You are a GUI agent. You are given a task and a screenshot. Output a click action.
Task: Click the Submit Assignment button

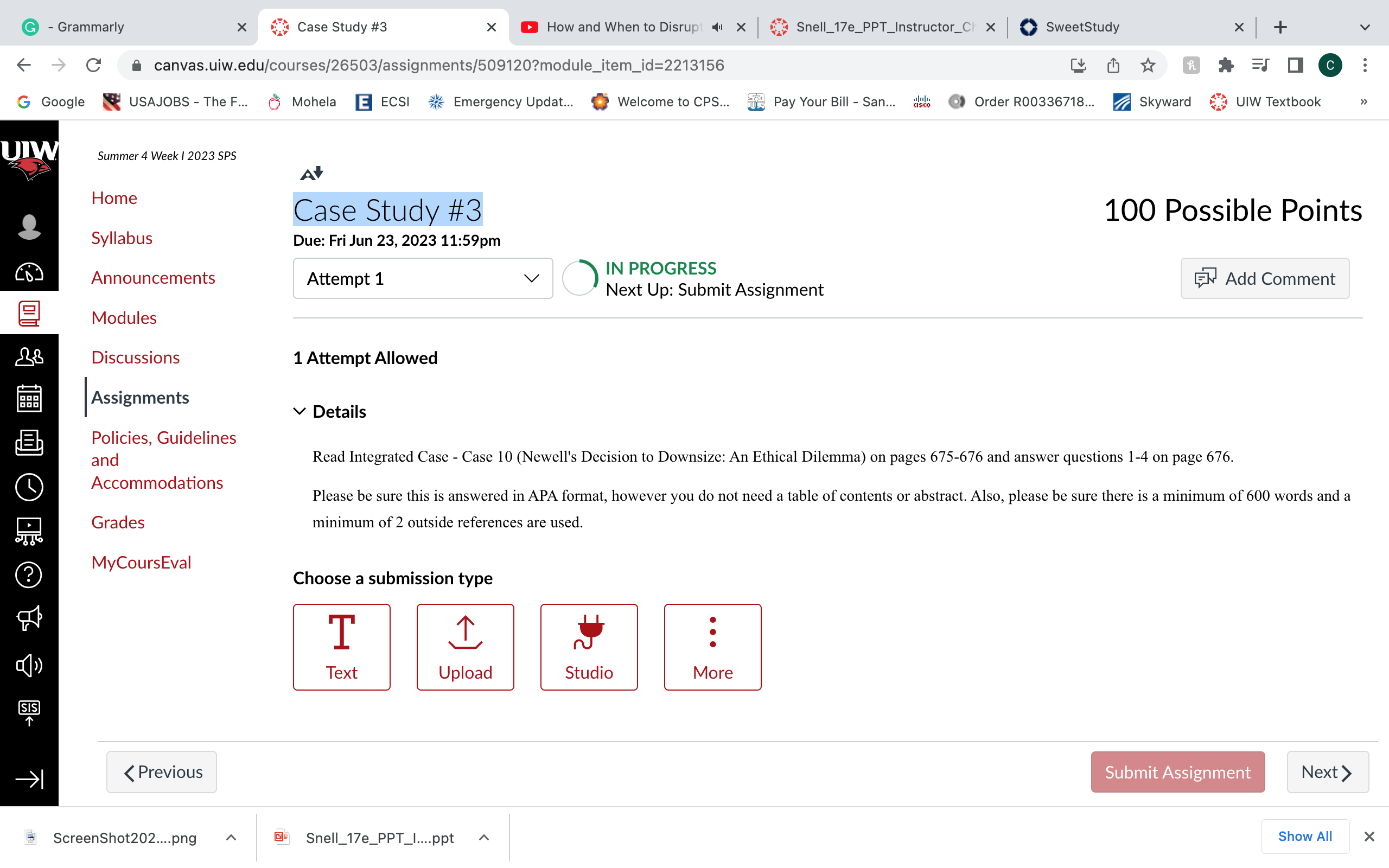[x=1177, y=772]
